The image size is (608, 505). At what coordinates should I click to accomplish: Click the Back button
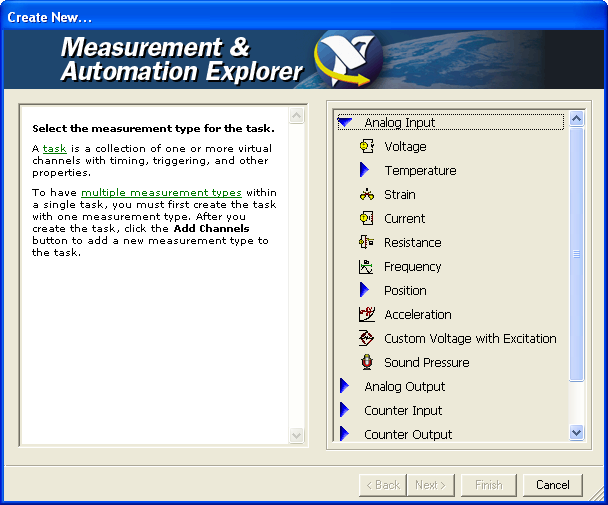pyautogui.click(x=383, y=485)
